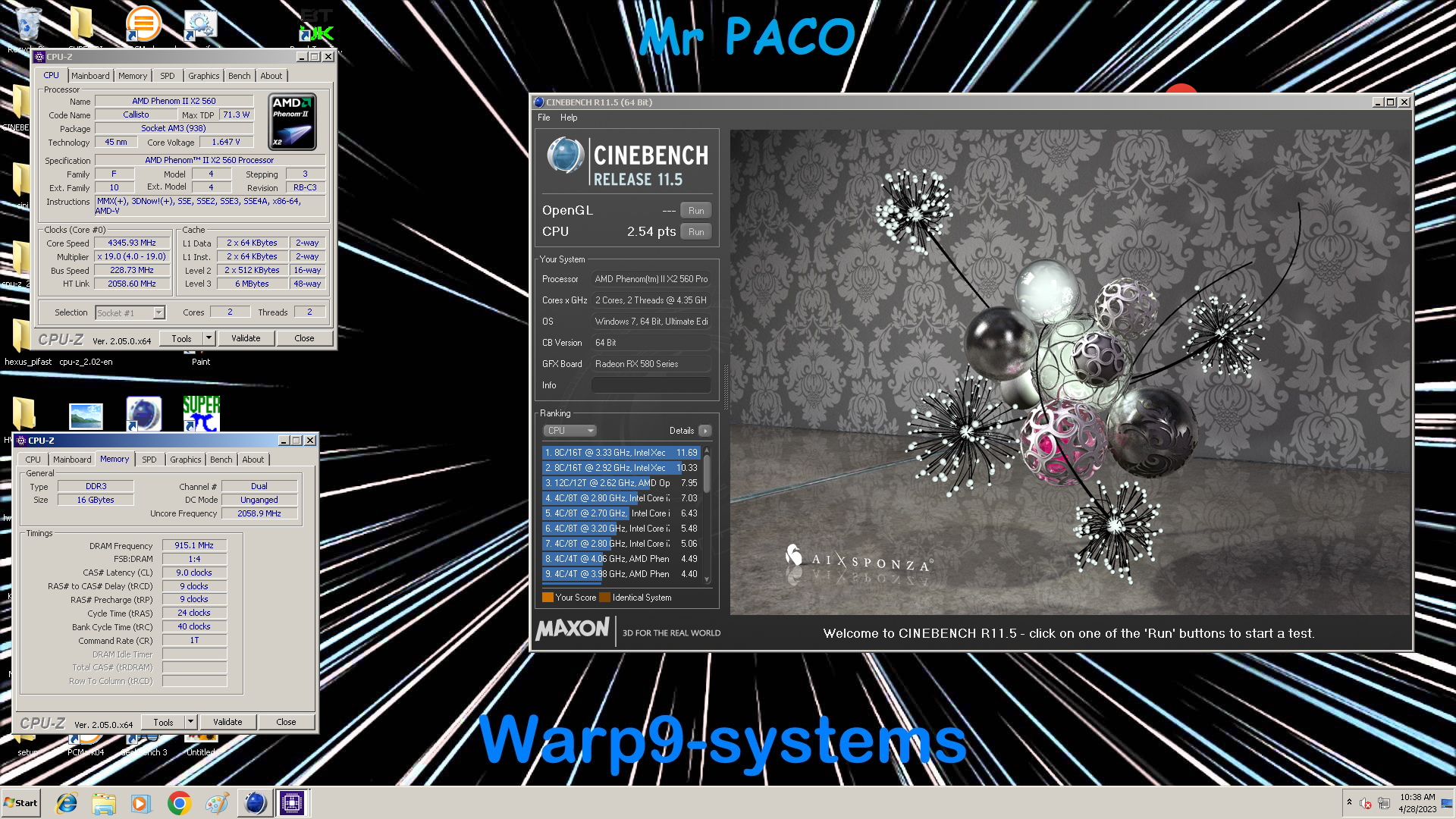This screenshot has height=819, width=1456.
Task: Open SPD tab in top CPU-Z
Action: pos(168,76)
